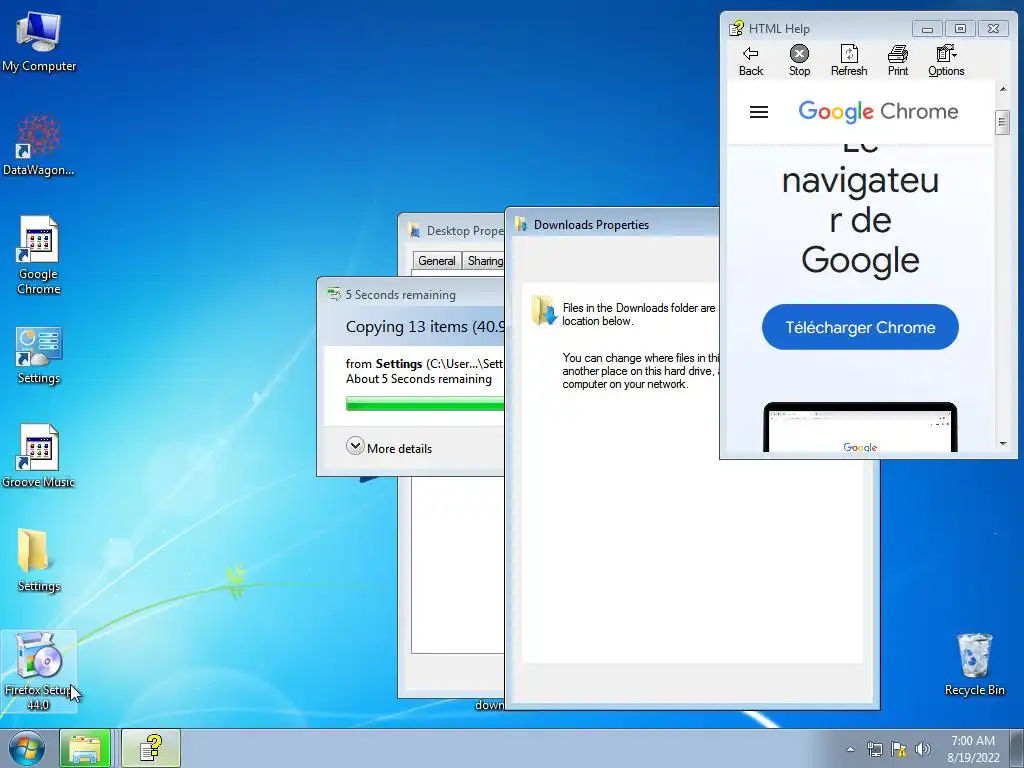Click the Action Center flag icon
This screenshot has width=1024, height=768.
899,749
